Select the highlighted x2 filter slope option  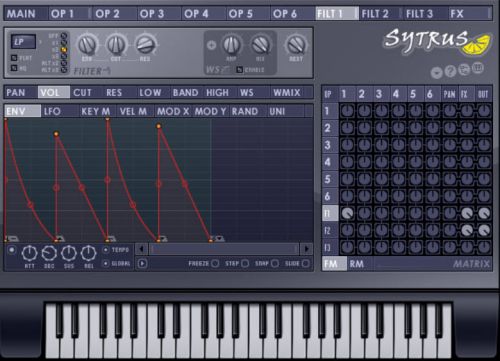pos(64,50)
